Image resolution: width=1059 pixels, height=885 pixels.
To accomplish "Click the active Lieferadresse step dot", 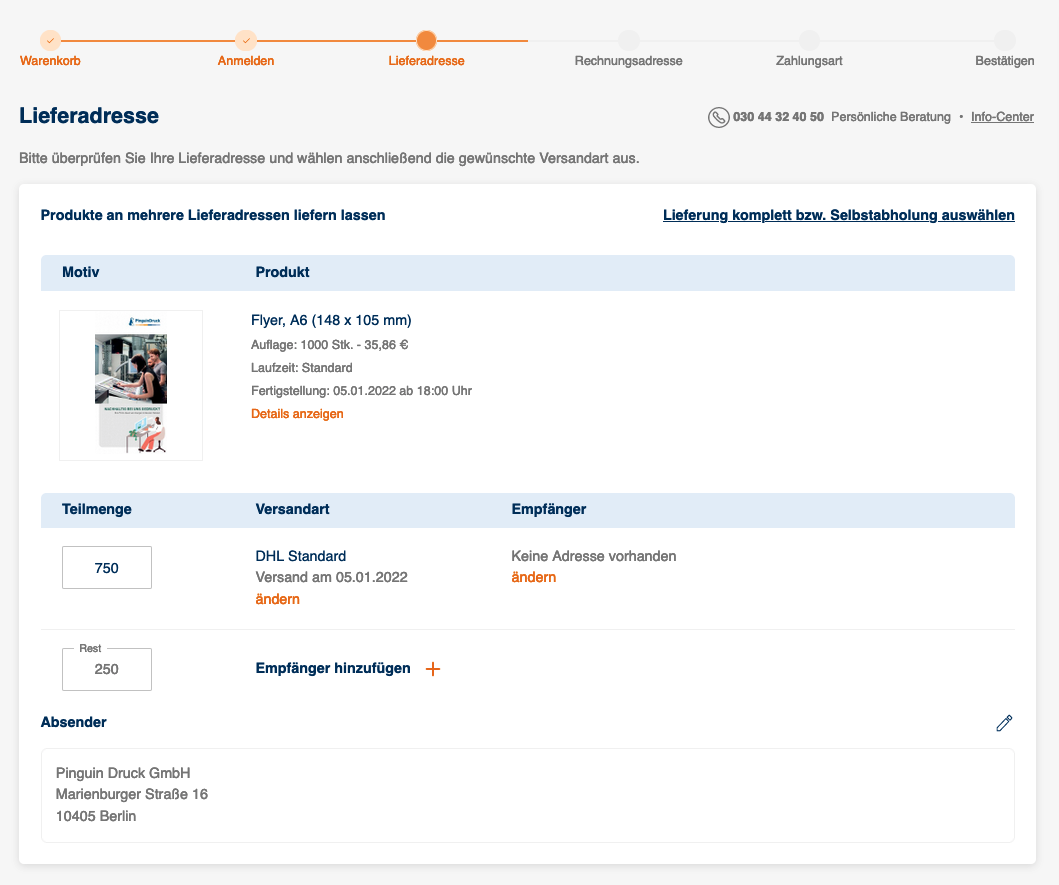I will pyautogui.click(x=426, y=41).
